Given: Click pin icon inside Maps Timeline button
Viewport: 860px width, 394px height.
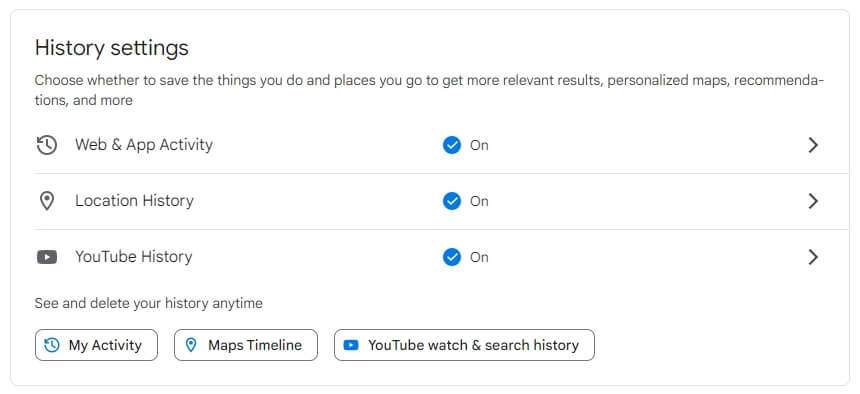Looking at the screenshot, I should (191, 345).
